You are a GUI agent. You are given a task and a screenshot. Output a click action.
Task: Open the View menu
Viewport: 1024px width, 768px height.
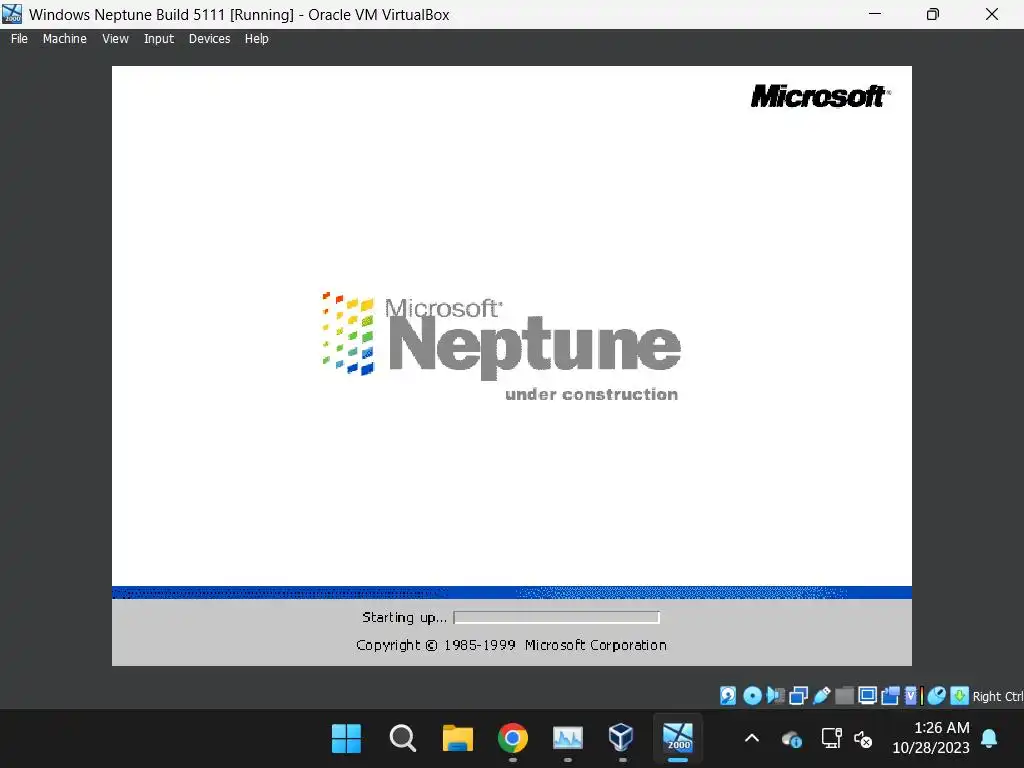pyautogui.click(x=115, y=39)
